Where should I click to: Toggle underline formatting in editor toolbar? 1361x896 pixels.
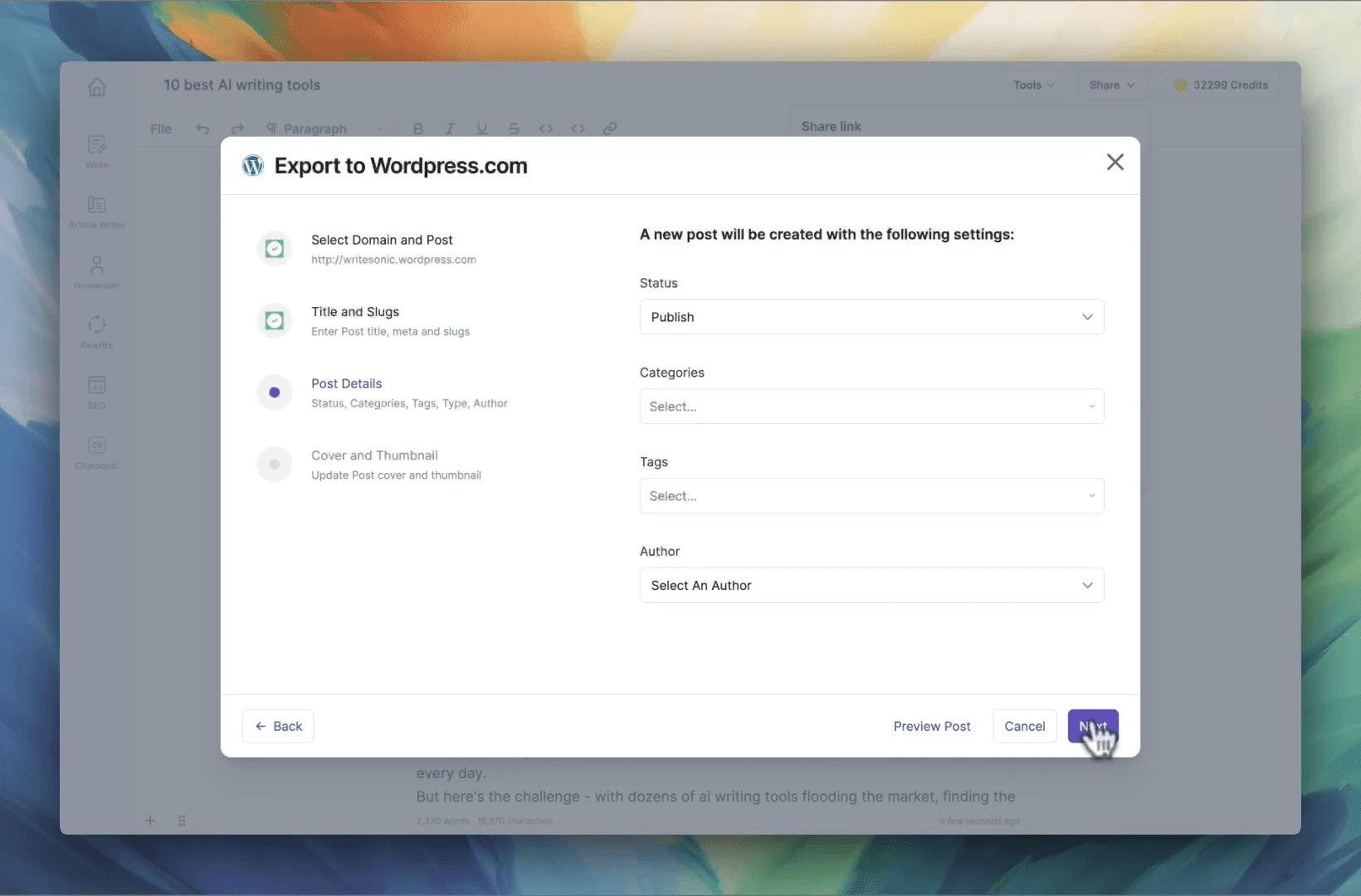tap(481, 129)
